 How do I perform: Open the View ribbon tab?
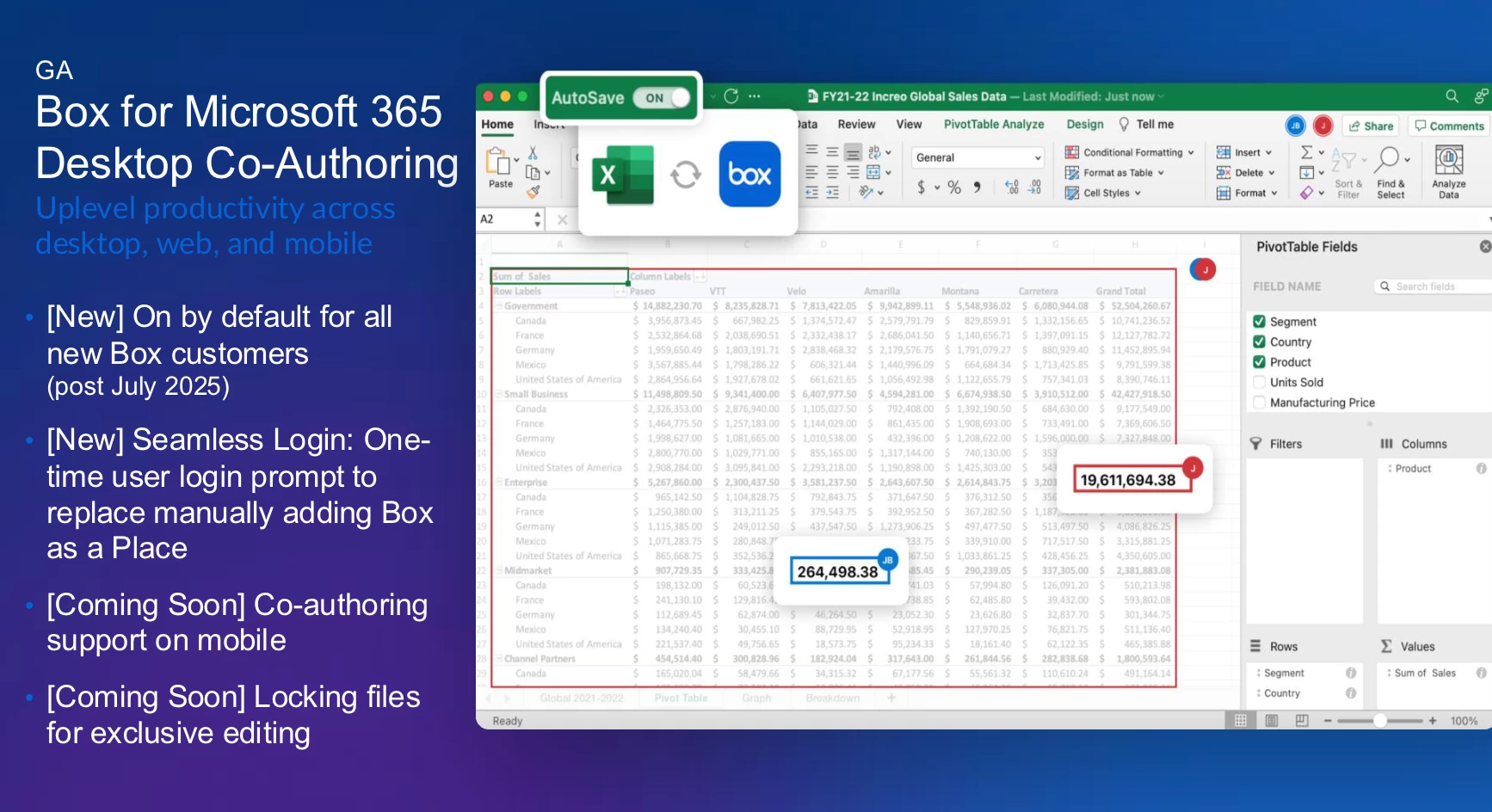909,124
